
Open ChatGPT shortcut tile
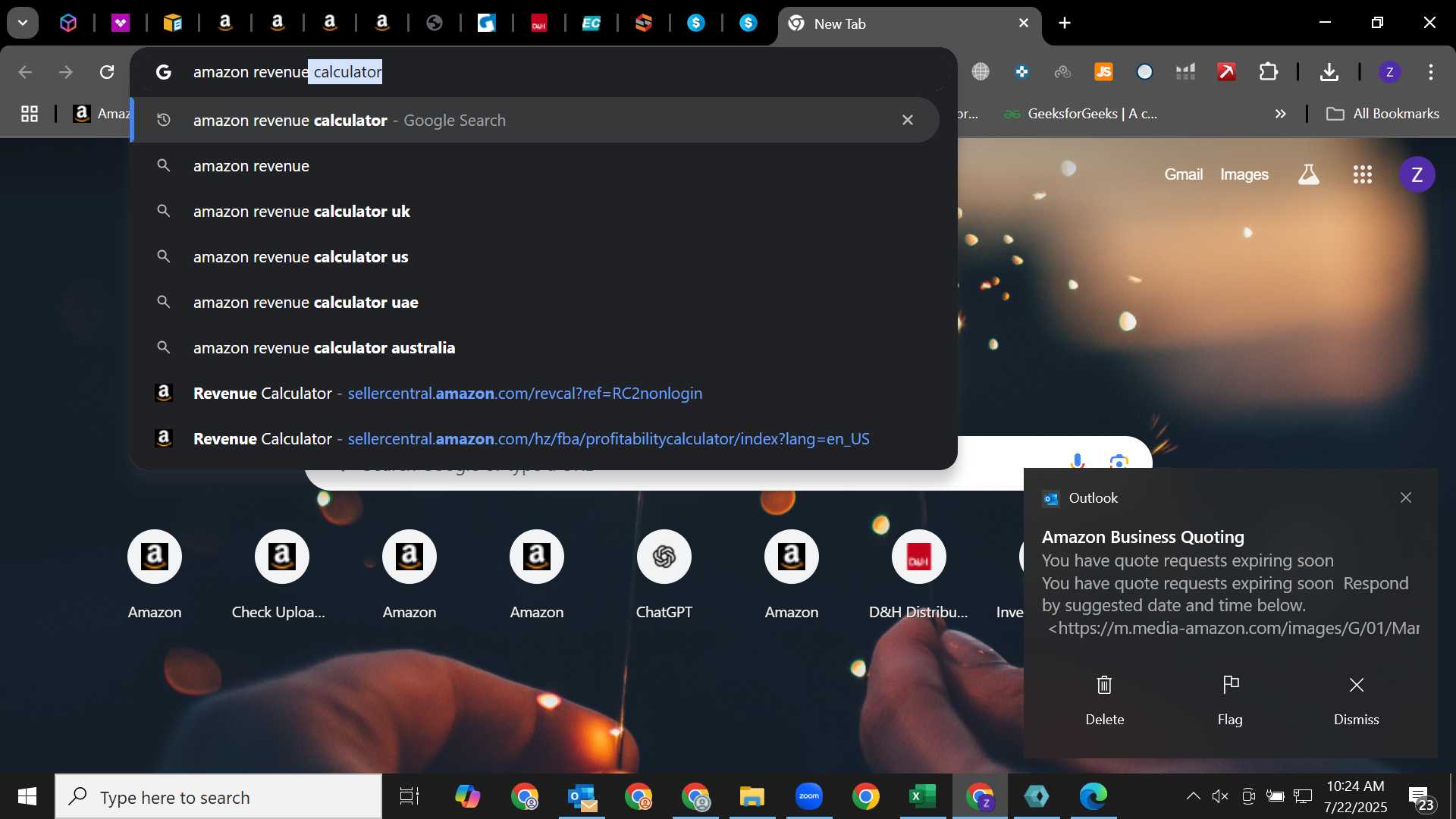(664, 574)
